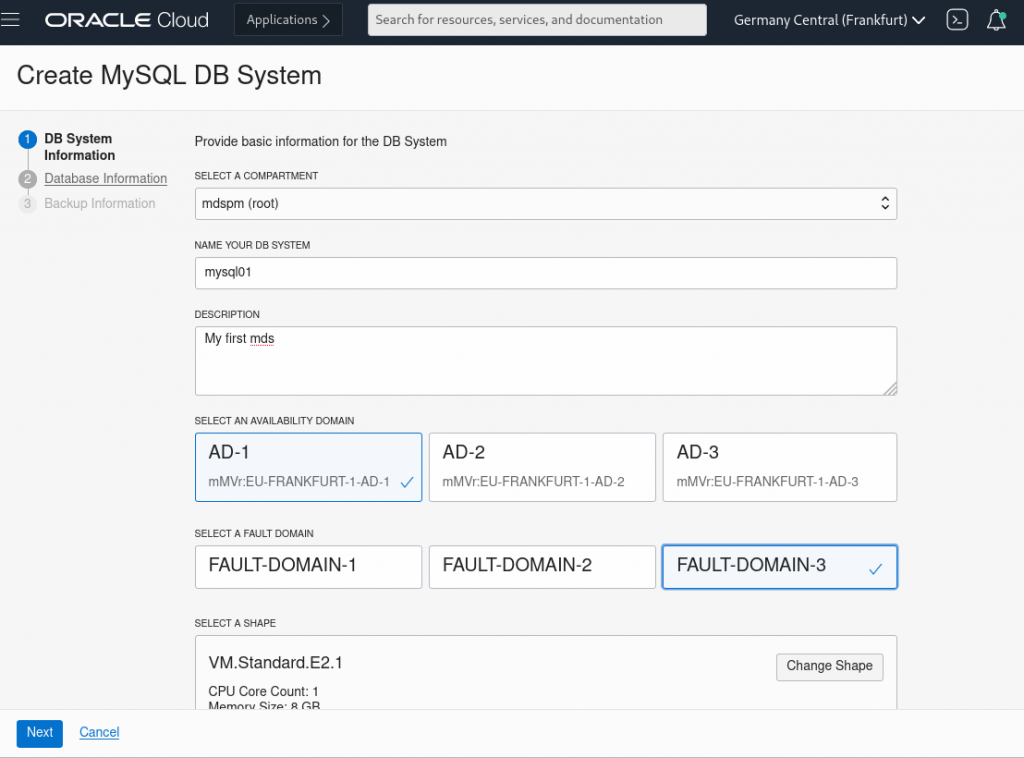
Task: View notifications via the bell icon
Action: [x=996, y=20]
